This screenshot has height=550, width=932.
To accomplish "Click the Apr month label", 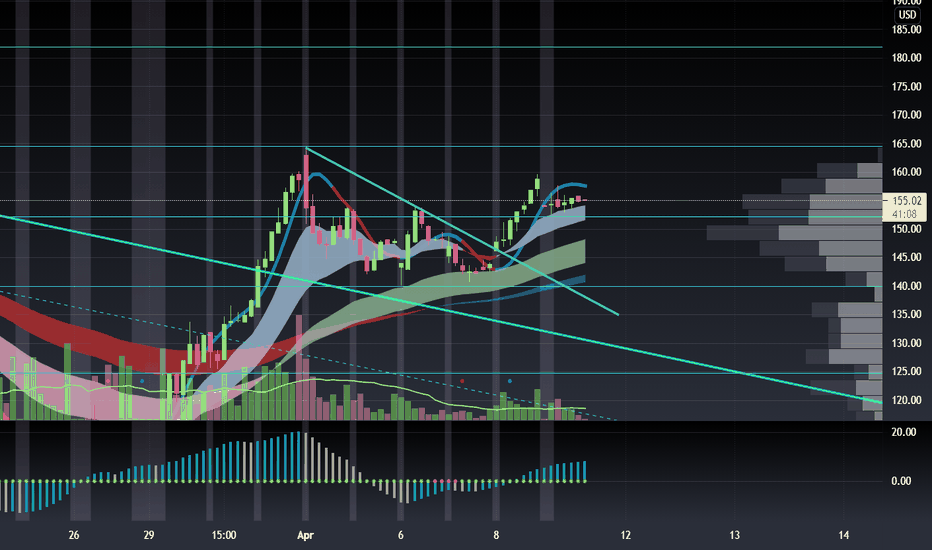I will (305, 535).
